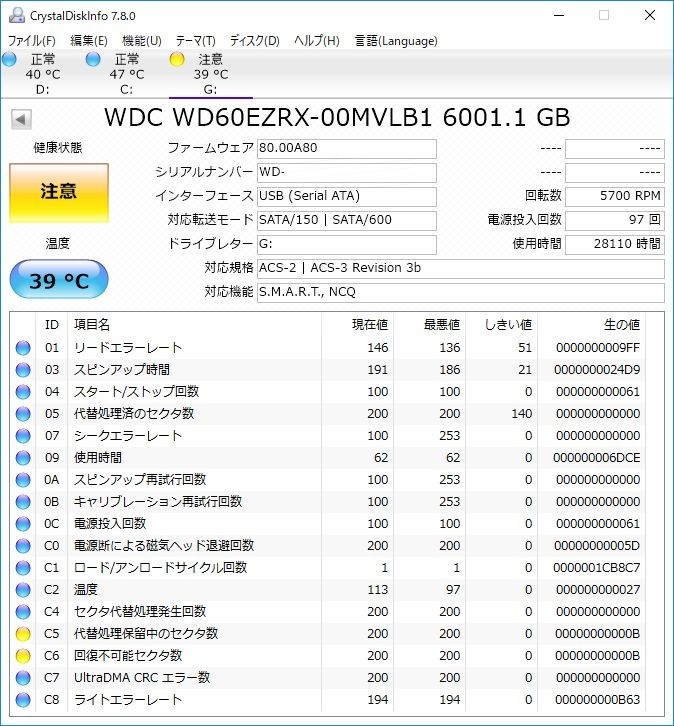Click yellow icon of 代替処理保留中のセクタ数 row
Image resolution: width=674 pixels, height=726 pixels.
(23, 634)
